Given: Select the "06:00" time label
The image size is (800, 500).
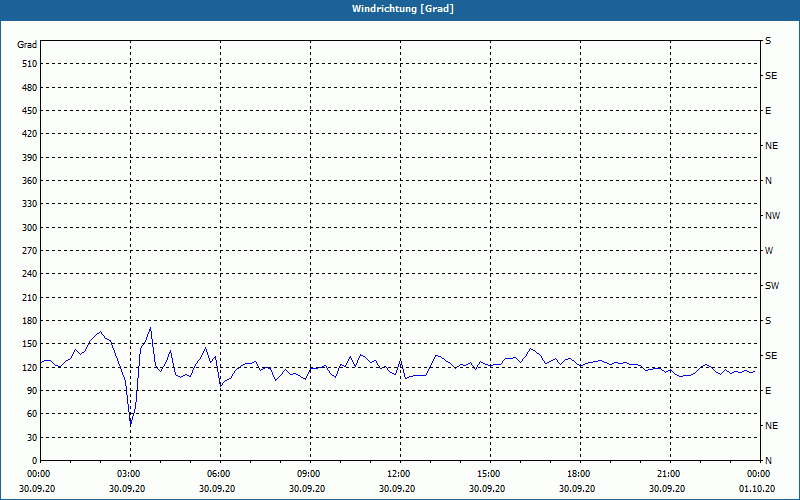Looking at the screenshot, I should (x=218, y=474).
